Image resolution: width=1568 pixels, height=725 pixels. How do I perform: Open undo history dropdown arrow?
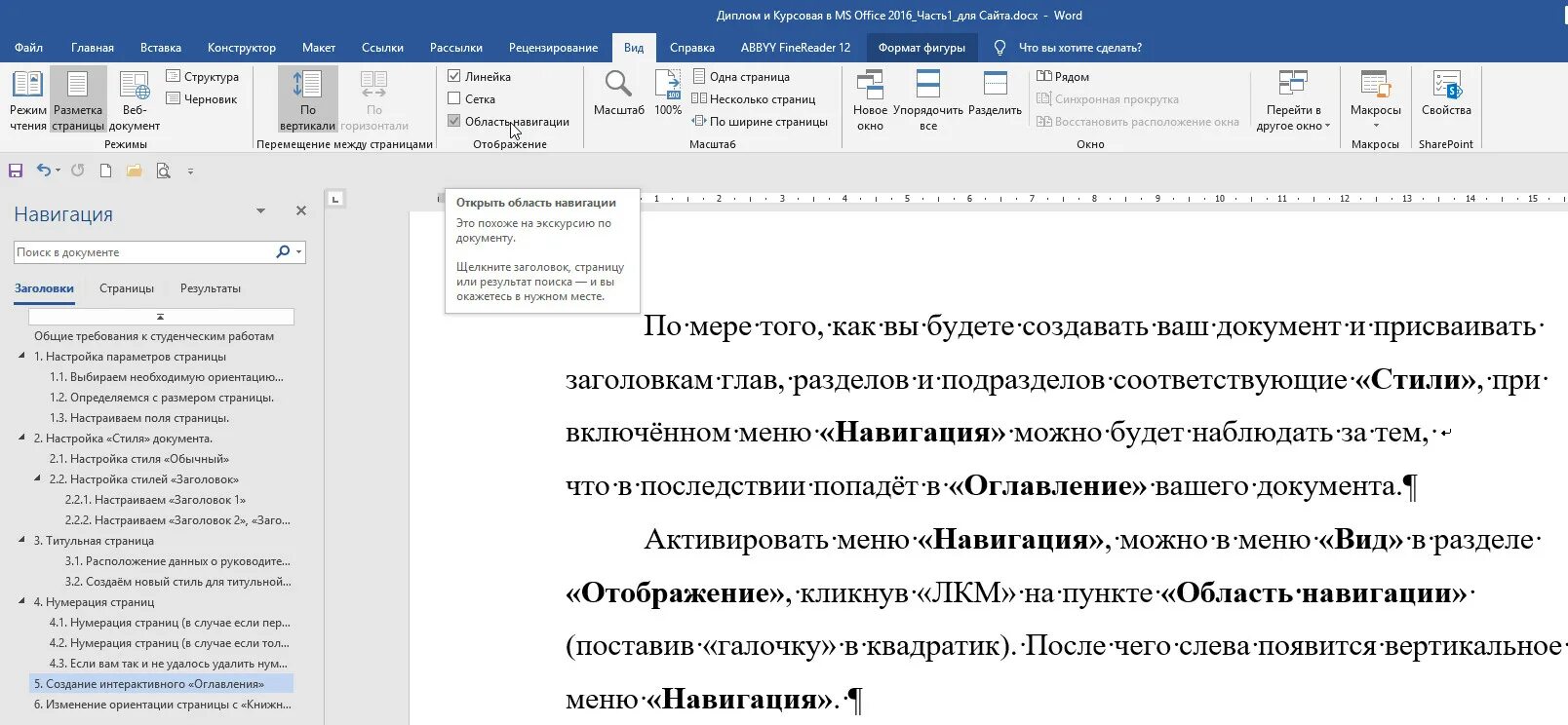click(58, 171)
